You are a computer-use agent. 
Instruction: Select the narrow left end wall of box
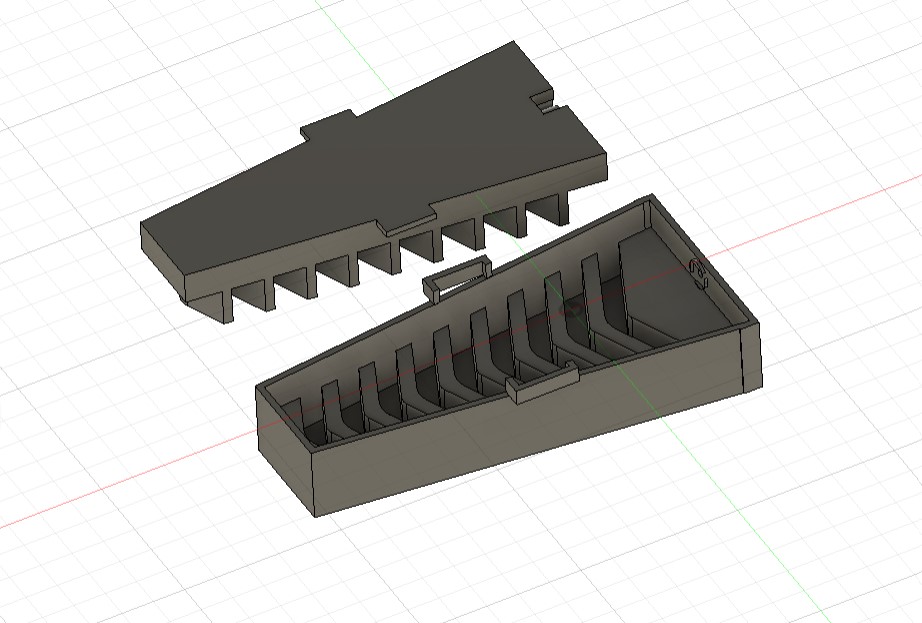pyautogui.click(x=285, y=450)
